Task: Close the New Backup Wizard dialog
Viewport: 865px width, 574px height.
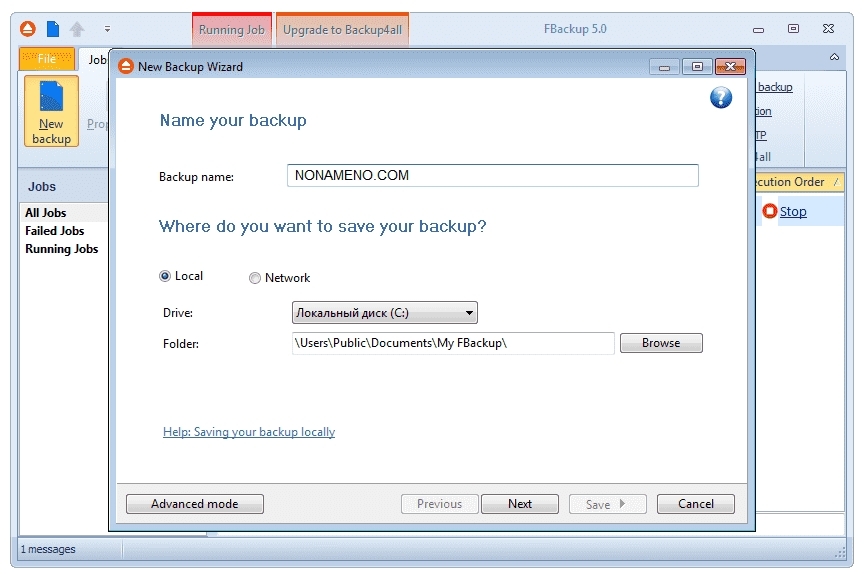Action: tap(730, 67)
